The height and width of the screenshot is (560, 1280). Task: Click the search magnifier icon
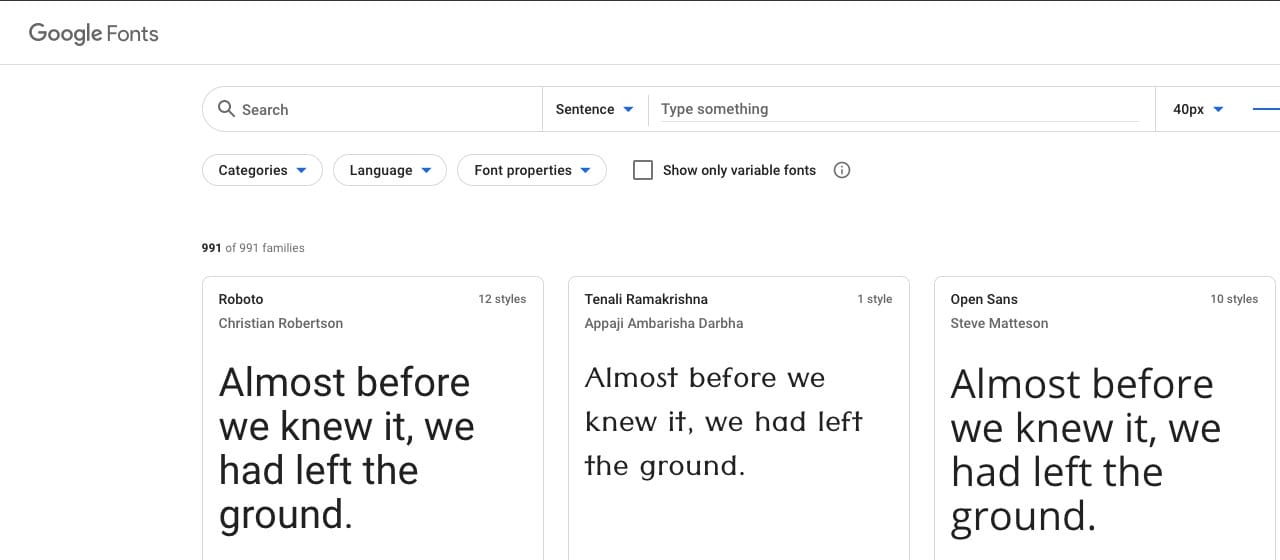point(226,109)
